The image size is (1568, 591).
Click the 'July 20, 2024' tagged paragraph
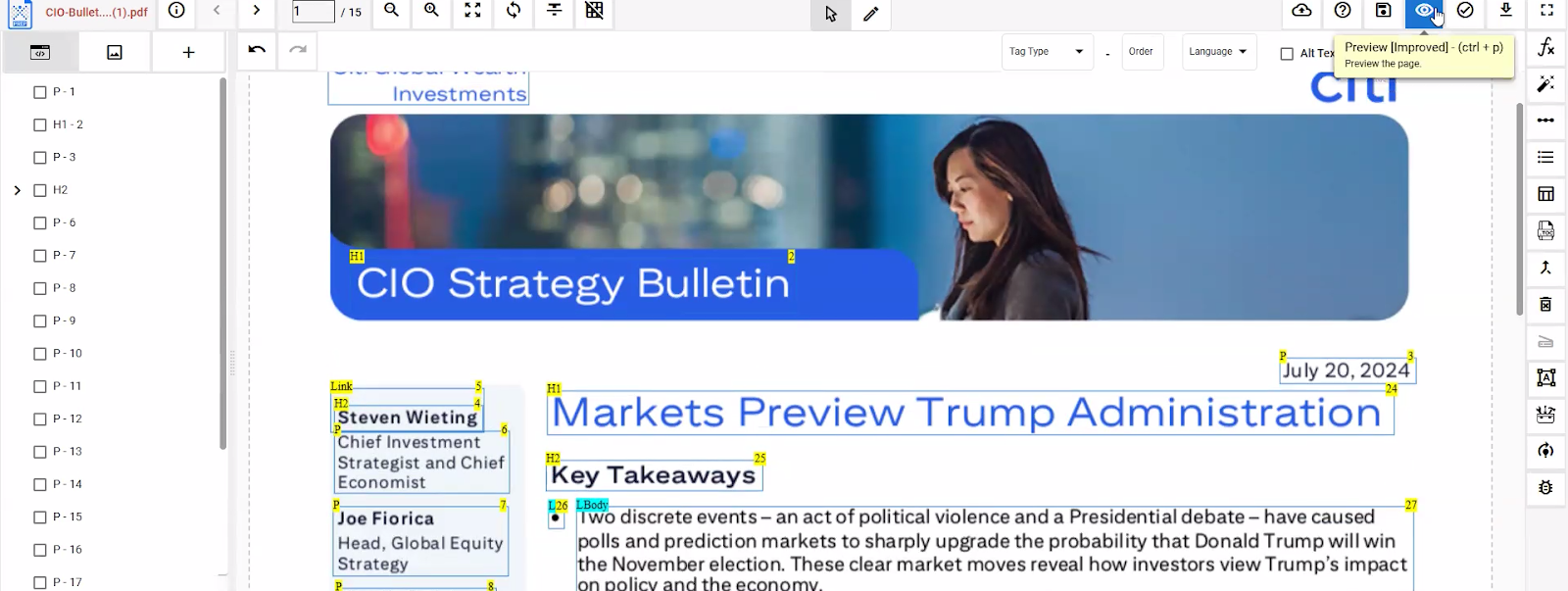(1347, 370)
